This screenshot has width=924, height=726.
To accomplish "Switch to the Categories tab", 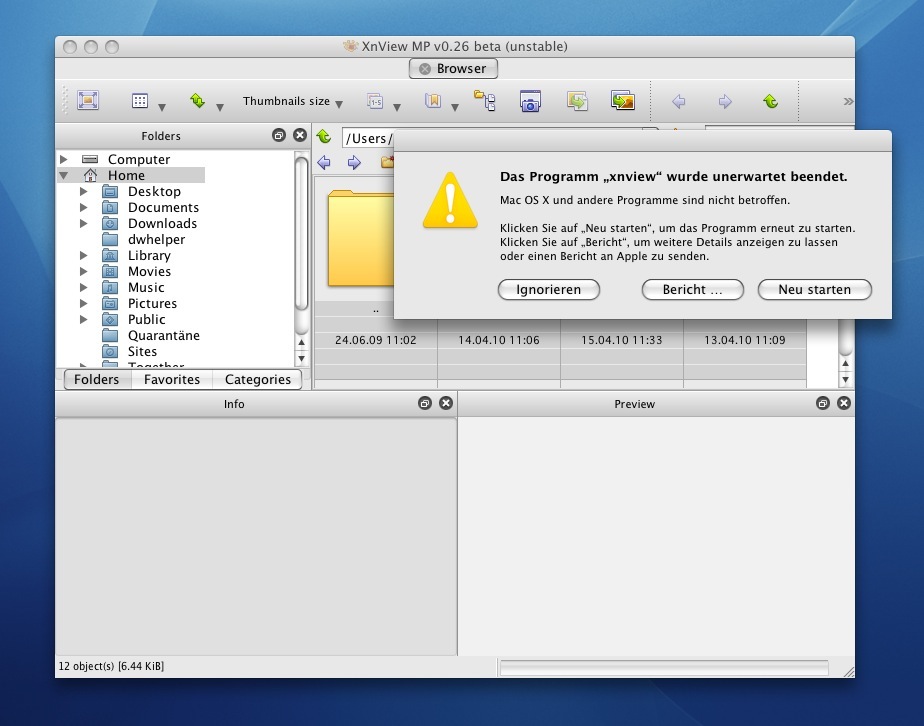I will [x=258, y=380].
